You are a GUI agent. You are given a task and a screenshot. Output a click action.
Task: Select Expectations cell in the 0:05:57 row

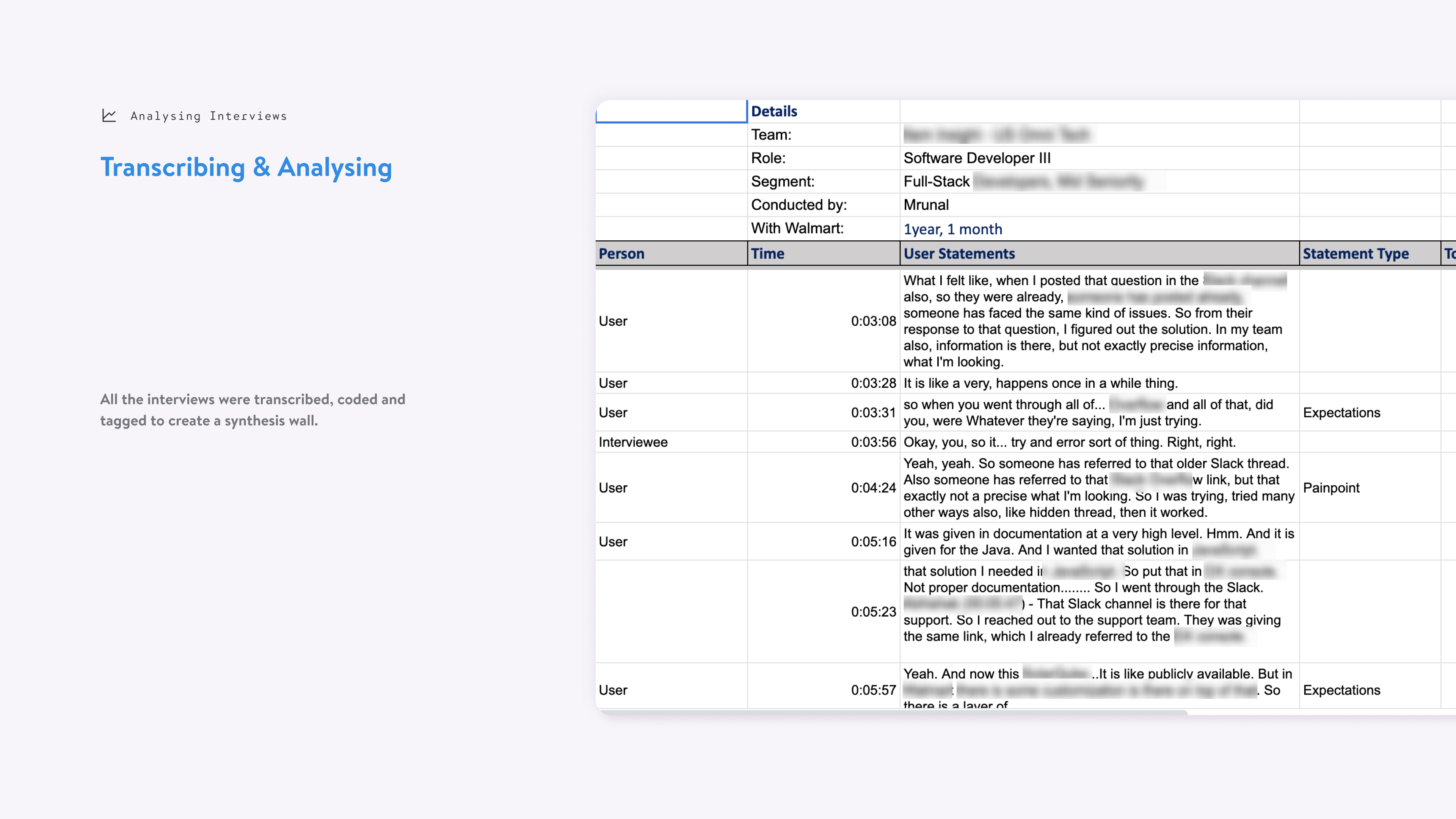point(1370,686)
